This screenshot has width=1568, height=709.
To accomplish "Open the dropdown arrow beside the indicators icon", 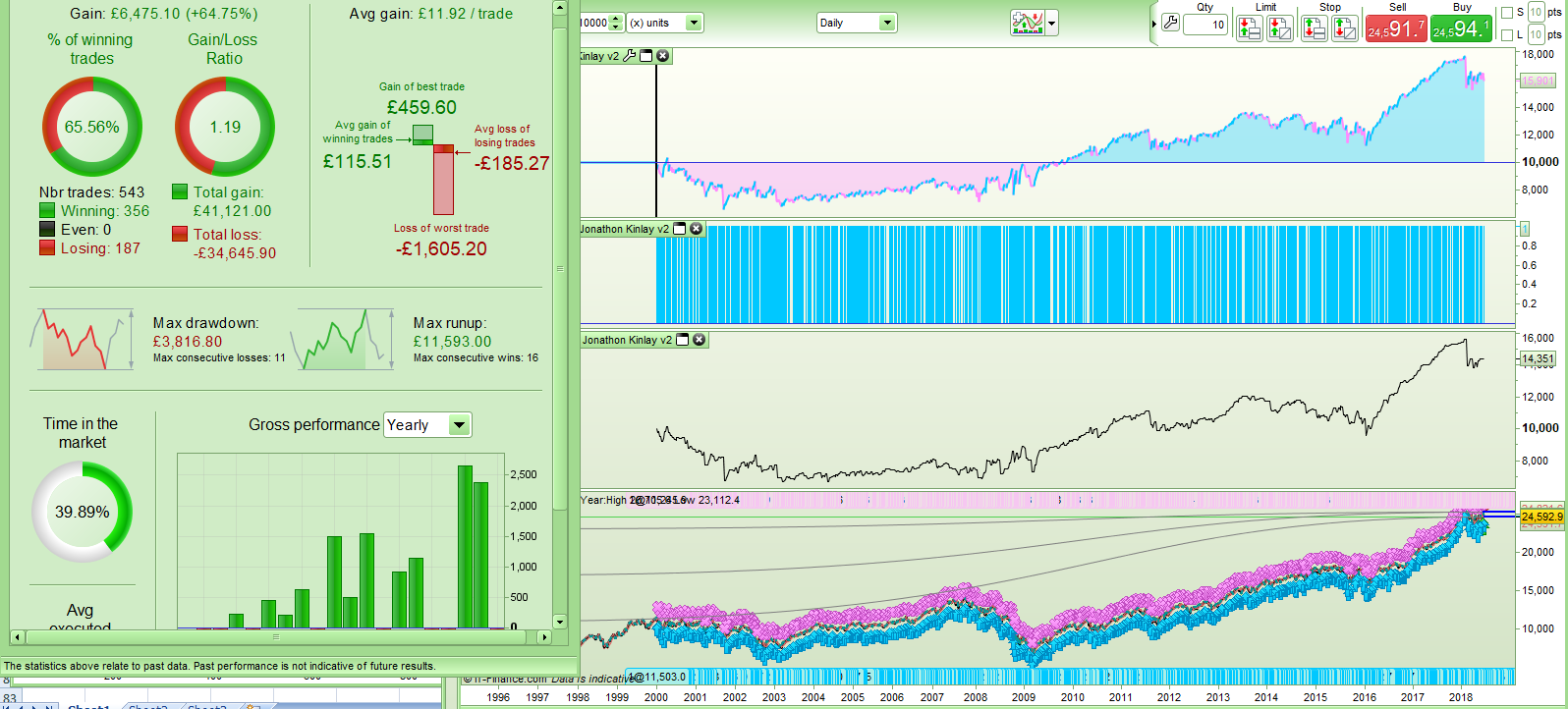I will tap(1052, 23).
